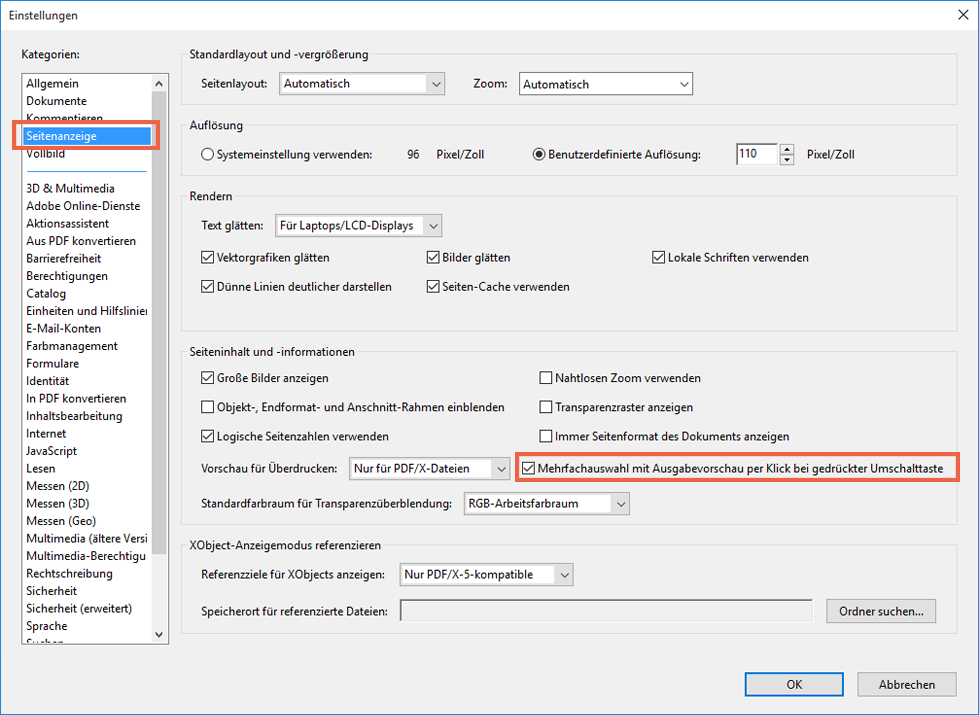
Task: Click the Ordner suchen button
Action: click(x=881, y=611)
